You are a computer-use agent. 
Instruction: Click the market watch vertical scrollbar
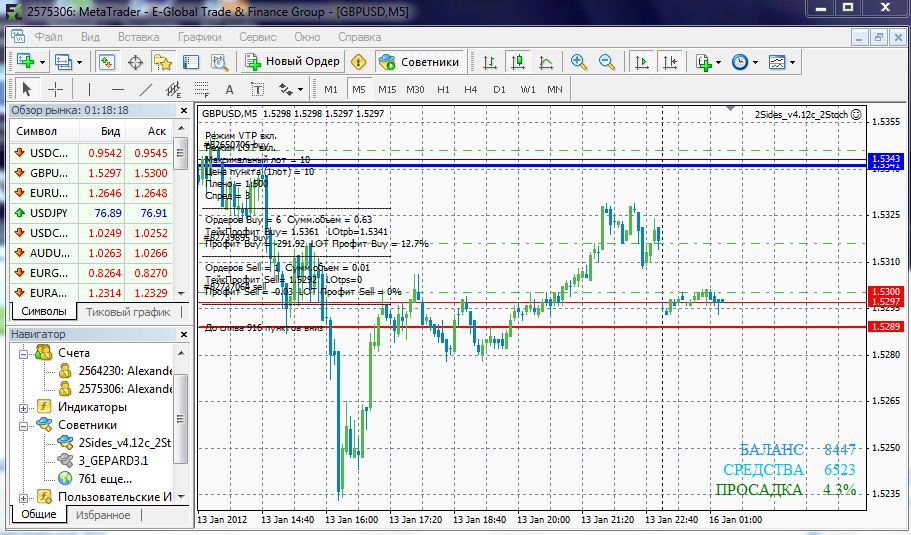[x=181, y=220]
